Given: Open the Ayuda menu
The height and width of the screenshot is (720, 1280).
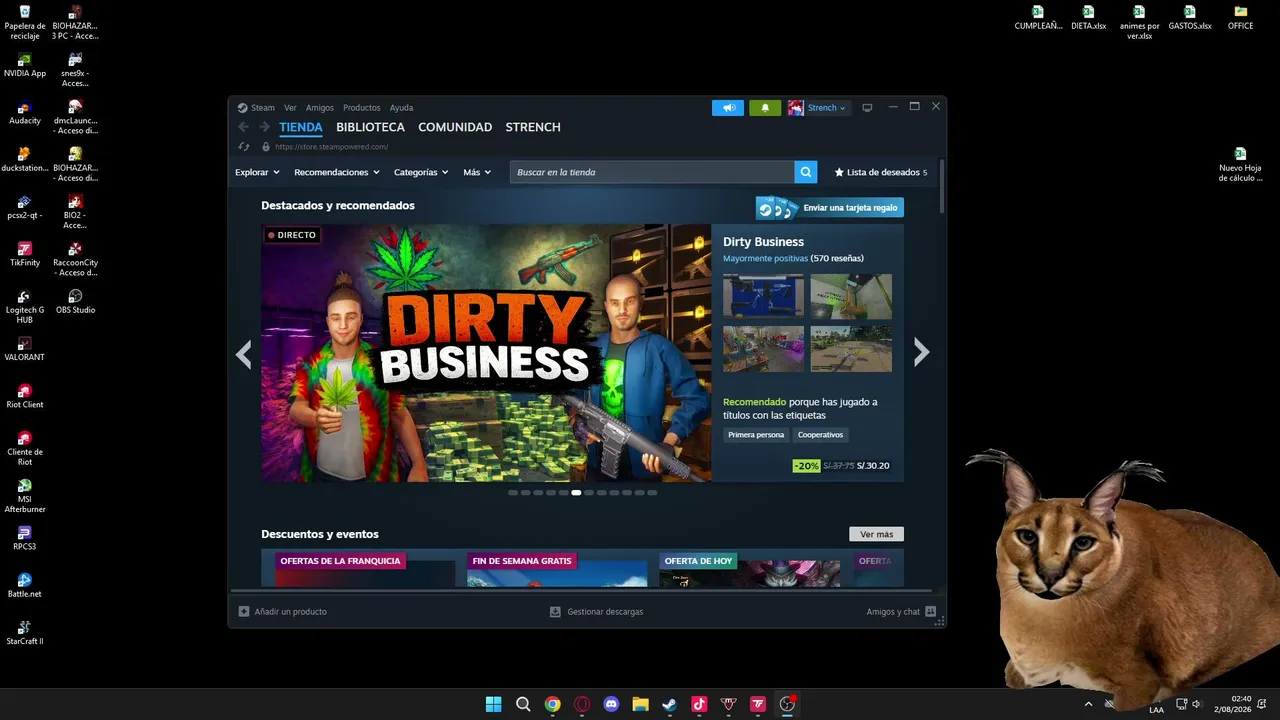Looking at the screenshot, I should coord(401,108).
